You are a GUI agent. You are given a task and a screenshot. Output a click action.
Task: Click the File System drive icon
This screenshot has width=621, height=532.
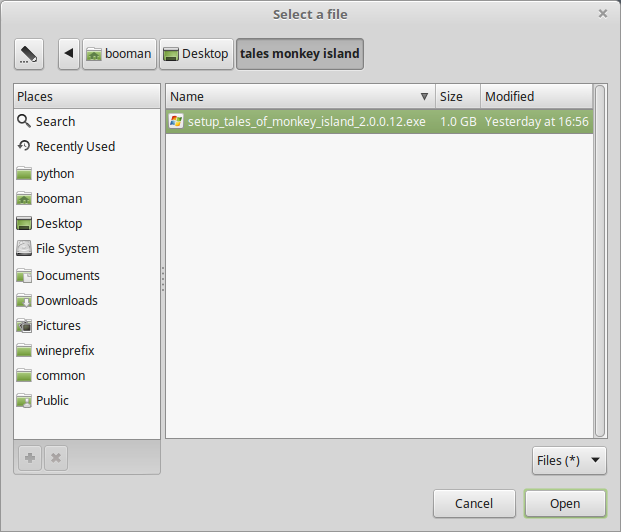(24, 248)
